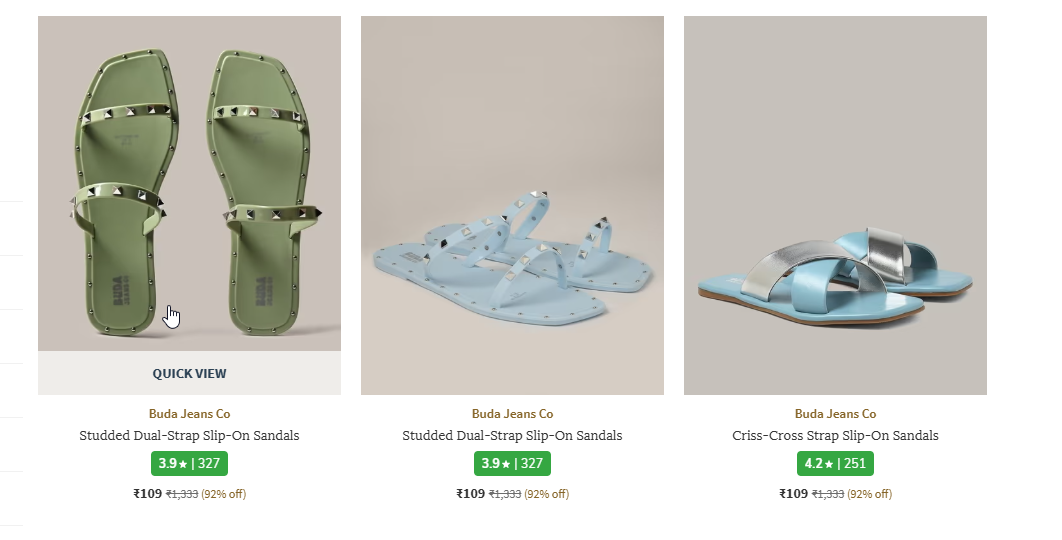
Task: Open the Studded Dual-Strap Slip-On Sandals title for the blue pair
Action: pos(512,436)
